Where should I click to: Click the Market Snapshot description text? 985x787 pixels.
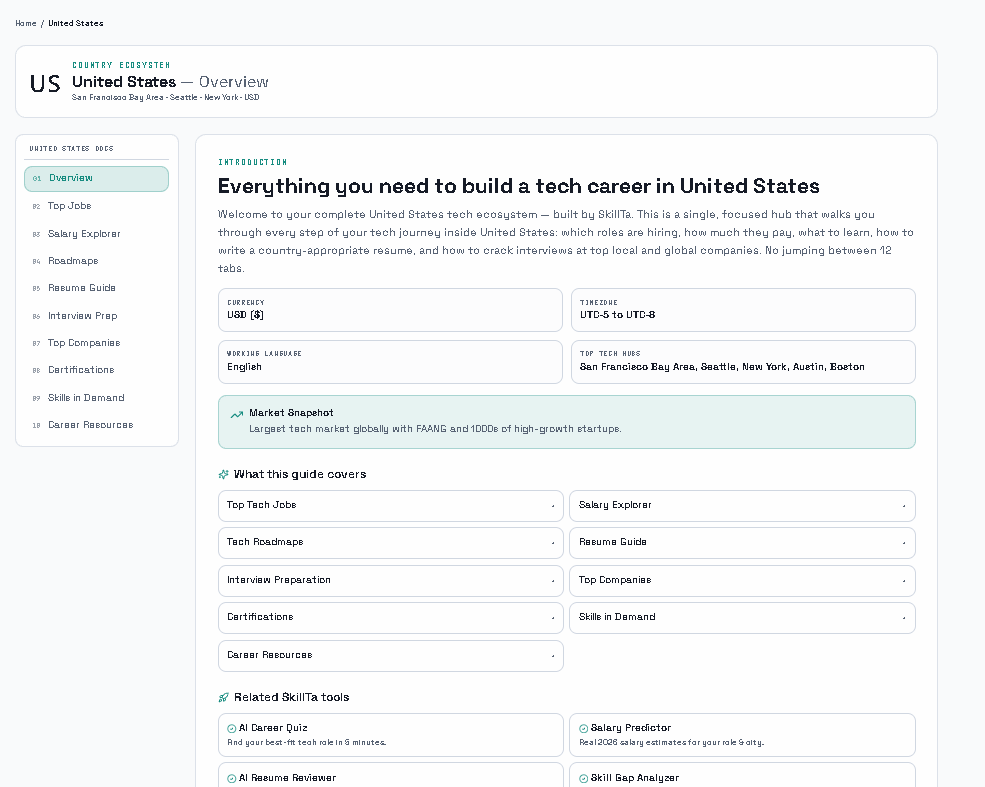coord(435,429)
